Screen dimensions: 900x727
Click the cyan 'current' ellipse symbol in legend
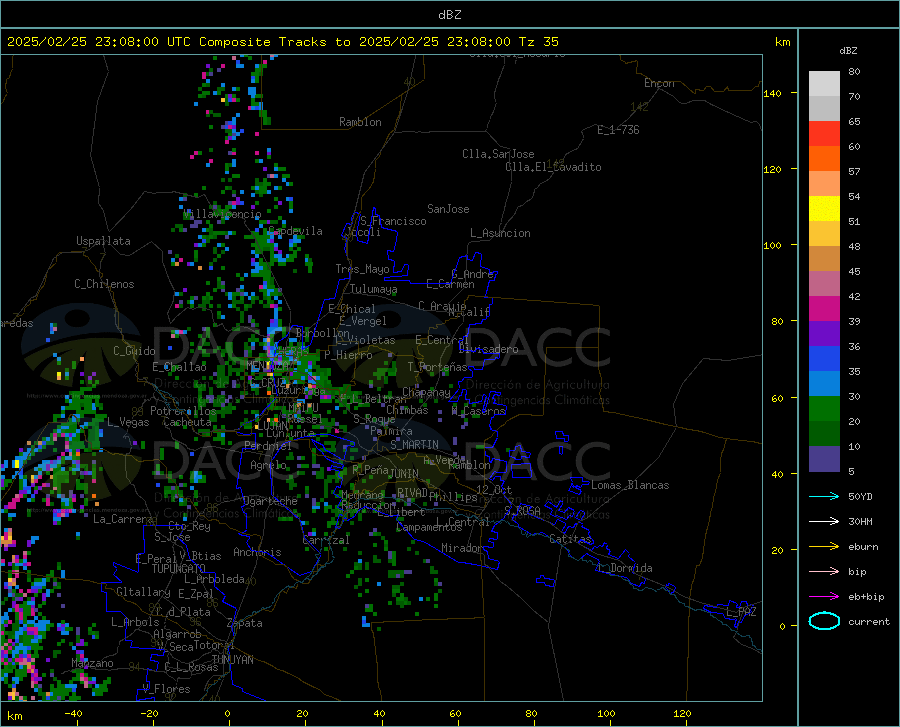tap(824, 621)
